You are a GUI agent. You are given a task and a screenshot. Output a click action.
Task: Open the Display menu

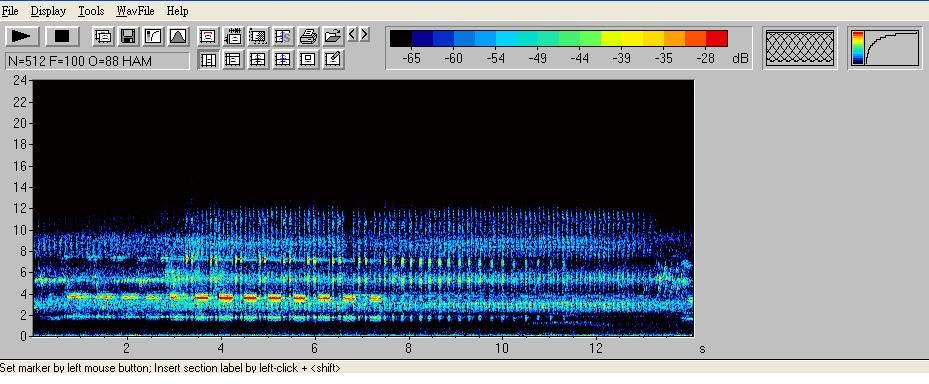[x=48, y=11]
